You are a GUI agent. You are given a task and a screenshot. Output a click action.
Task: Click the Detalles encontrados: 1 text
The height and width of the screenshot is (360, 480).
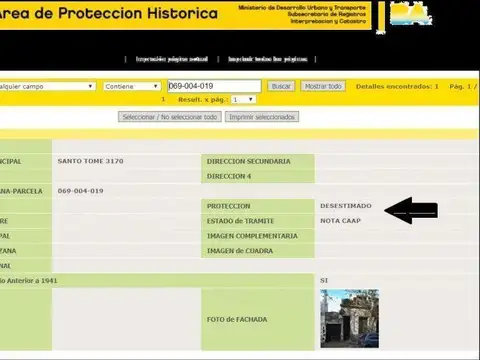[397, 86]
